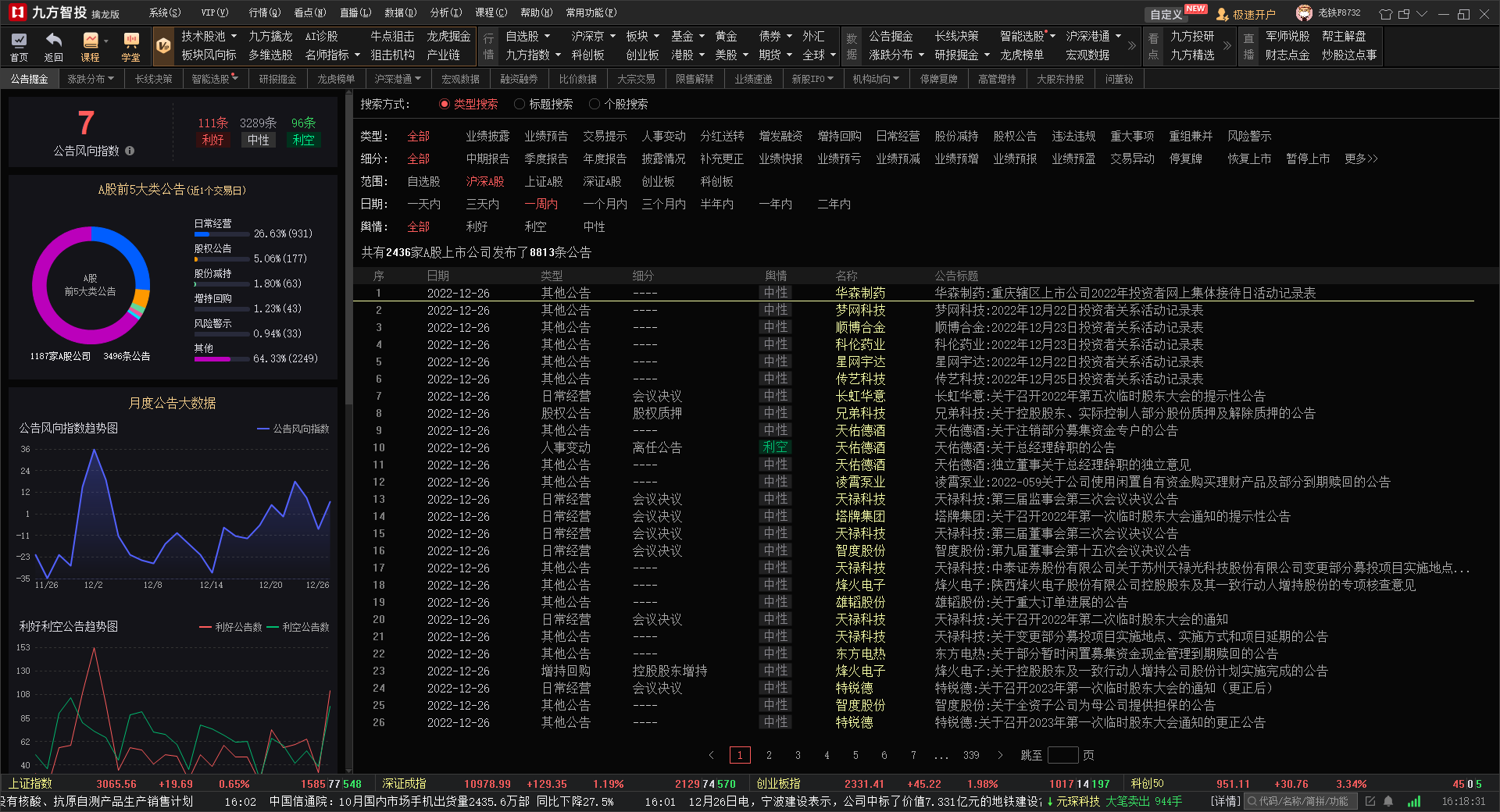Switch to the 大宗交易 tab
The height and width of the screenshot is (812, 1500).
[x=636, y=79]
